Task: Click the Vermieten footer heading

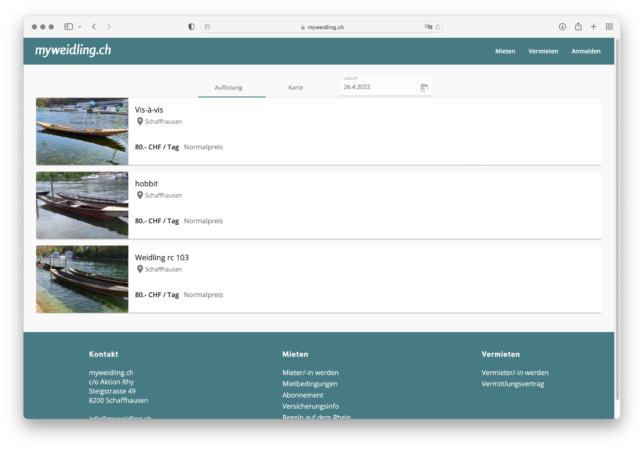Action: point(501,354)
